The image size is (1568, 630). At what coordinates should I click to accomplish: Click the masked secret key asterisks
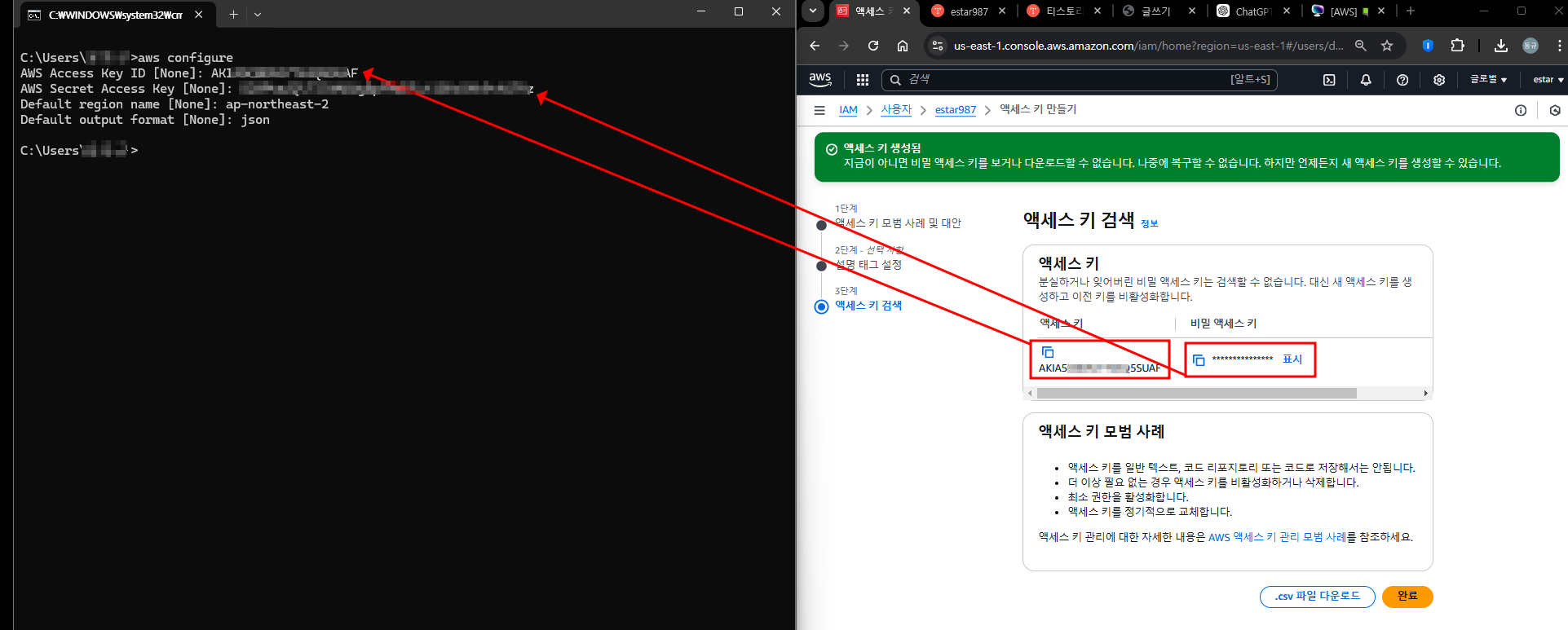click(1243, 359)
